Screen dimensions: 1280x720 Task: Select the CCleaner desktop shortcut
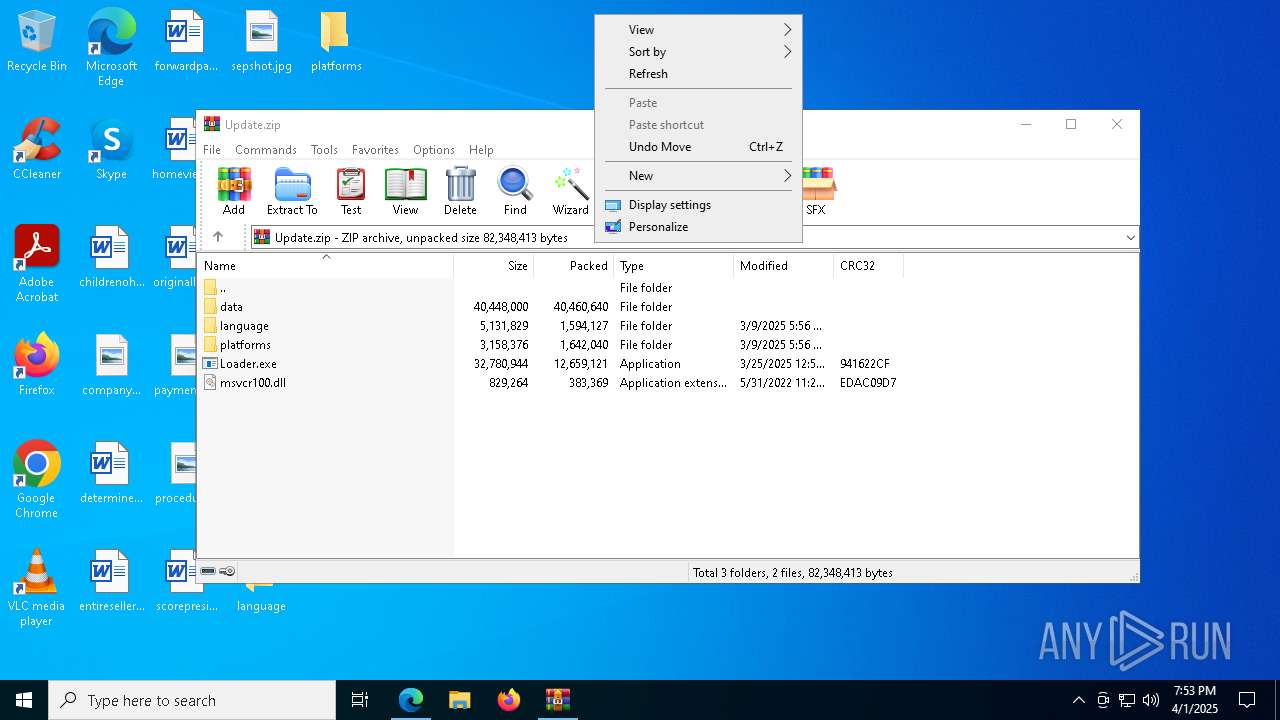(37, 149)
